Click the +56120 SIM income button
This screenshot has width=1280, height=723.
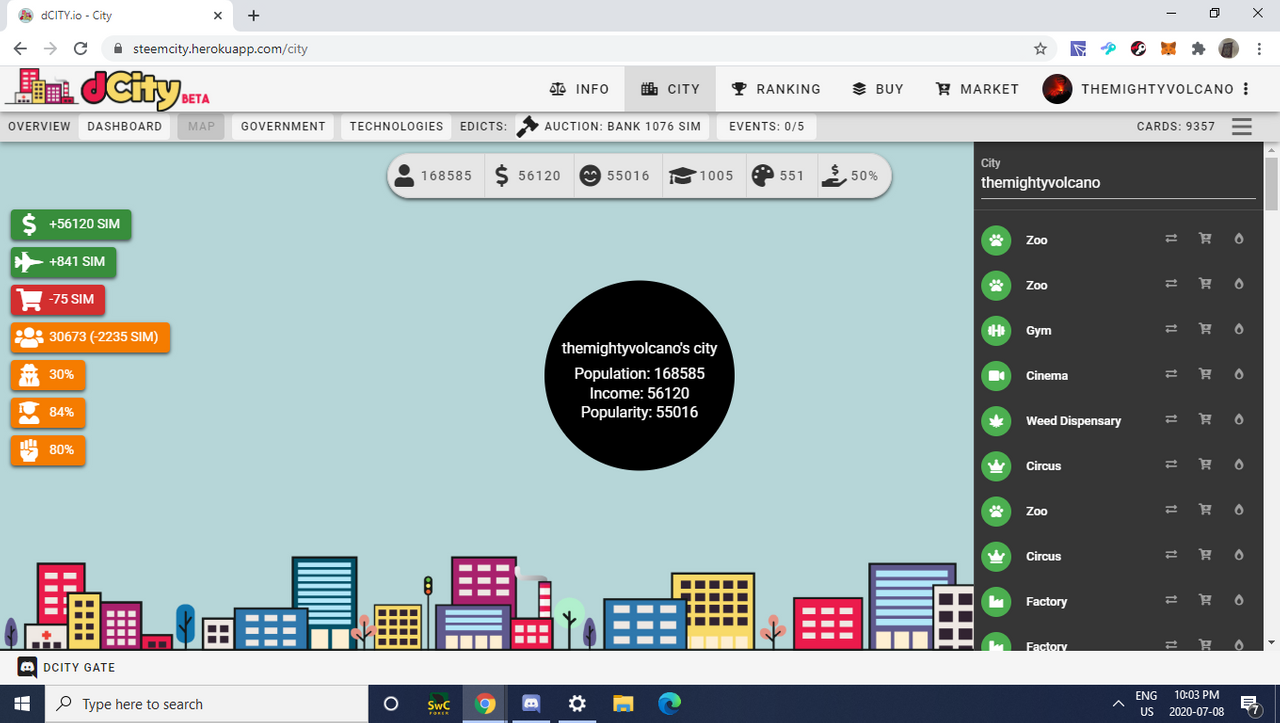tap(71, 224)
